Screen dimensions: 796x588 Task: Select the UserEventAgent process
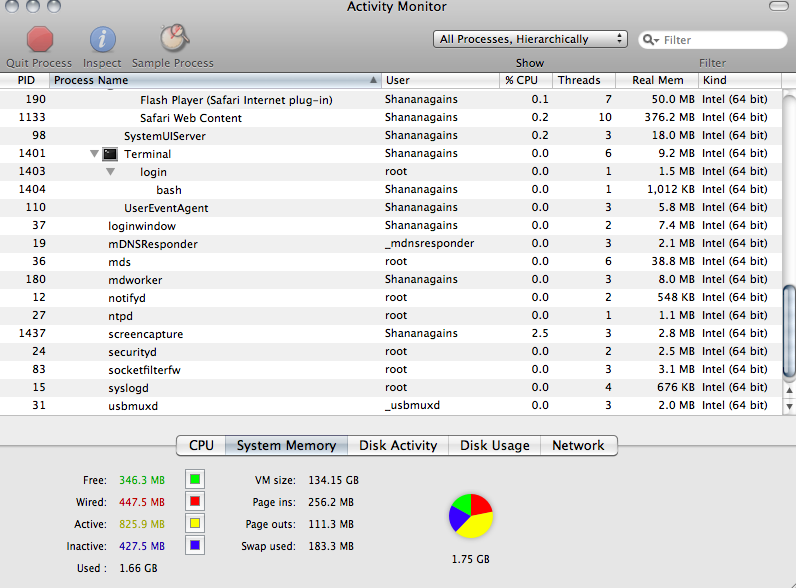[391, 207]
